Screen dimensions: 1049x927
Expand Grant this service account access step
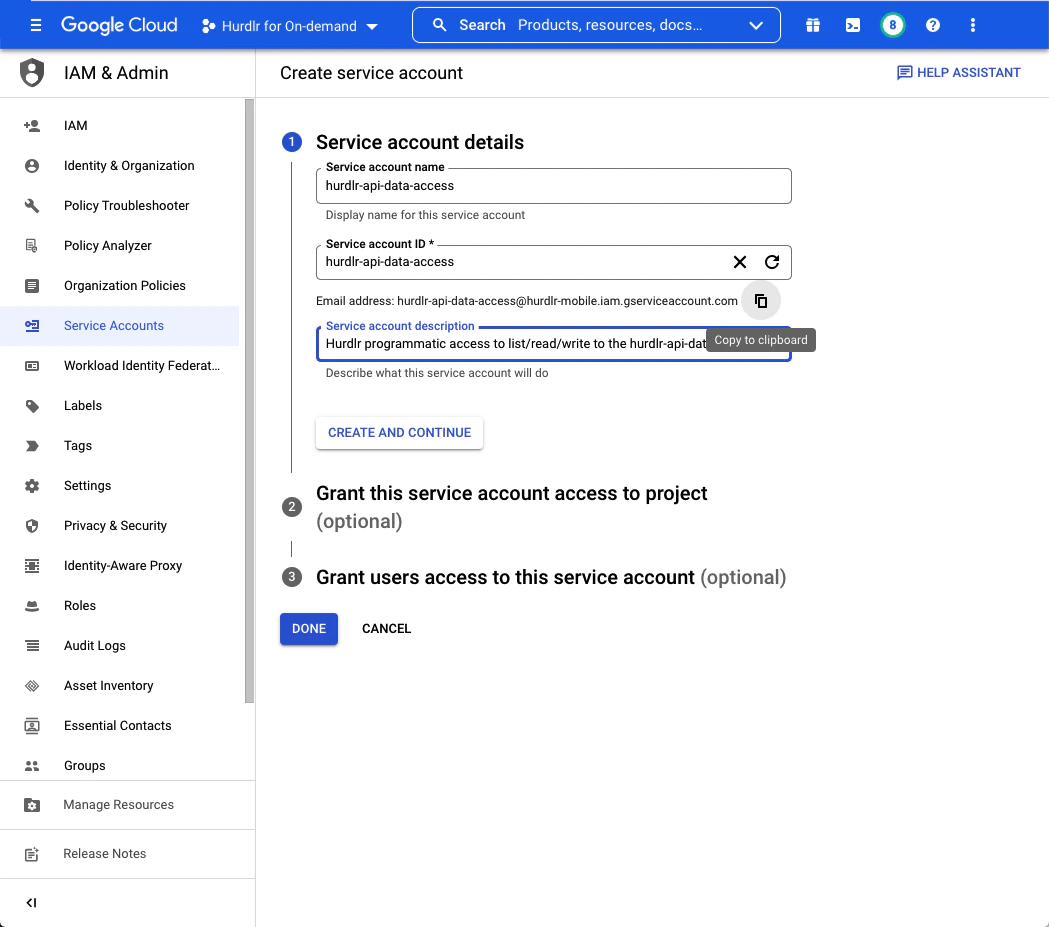point(511,507)
